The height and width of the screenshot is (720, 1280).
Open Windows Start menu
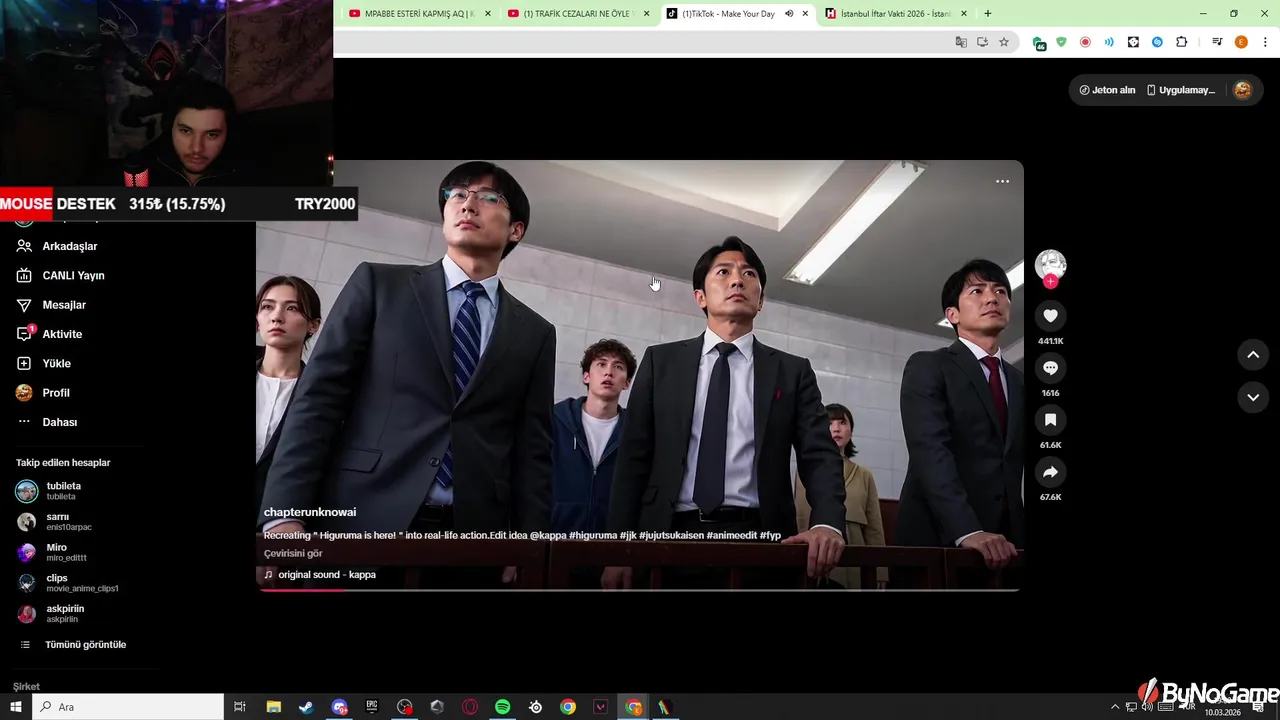[x=16, y=707]
